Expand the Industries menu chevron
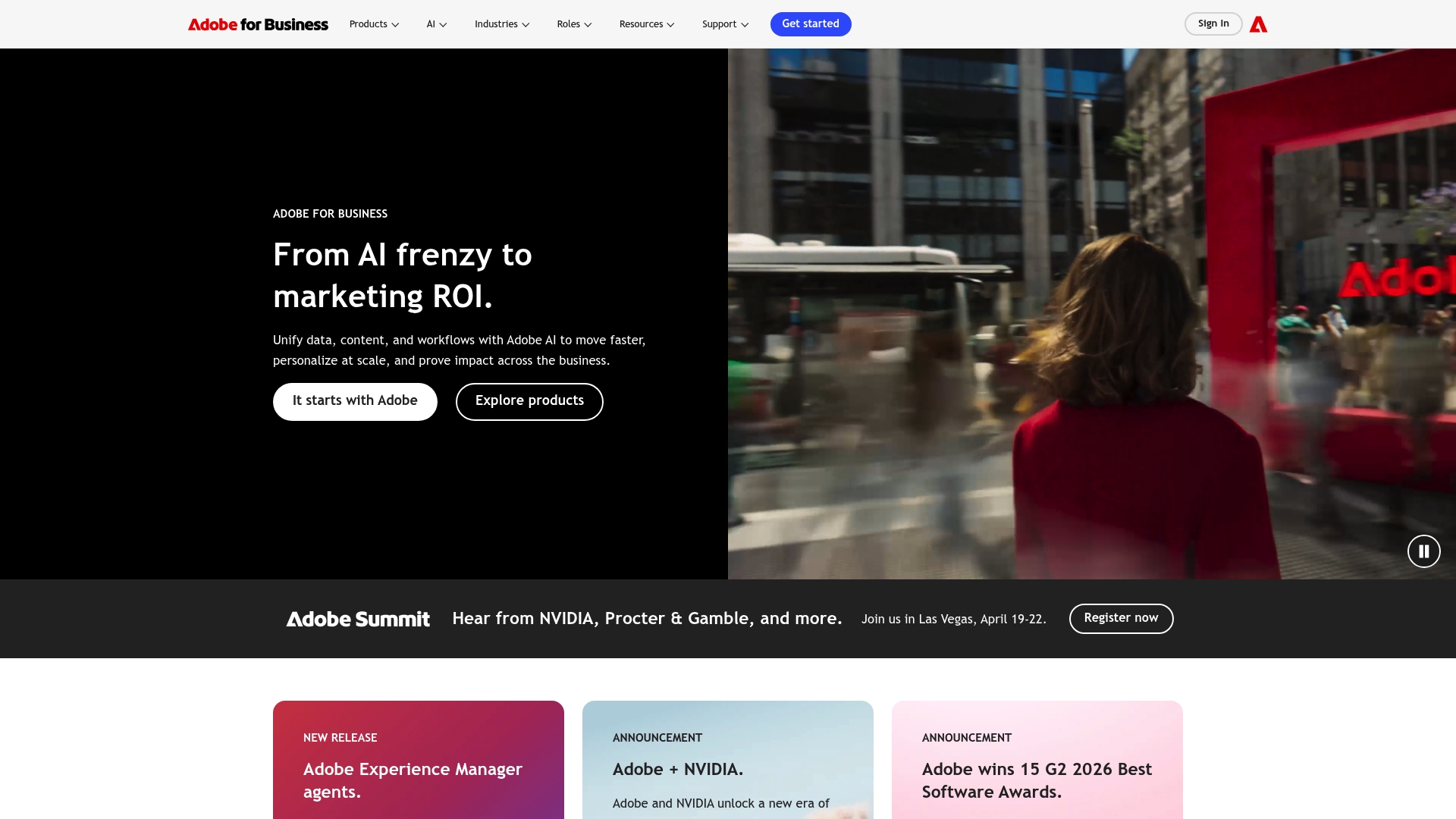The width and height of the screenshot is (1456, 819). pos(526,25)
